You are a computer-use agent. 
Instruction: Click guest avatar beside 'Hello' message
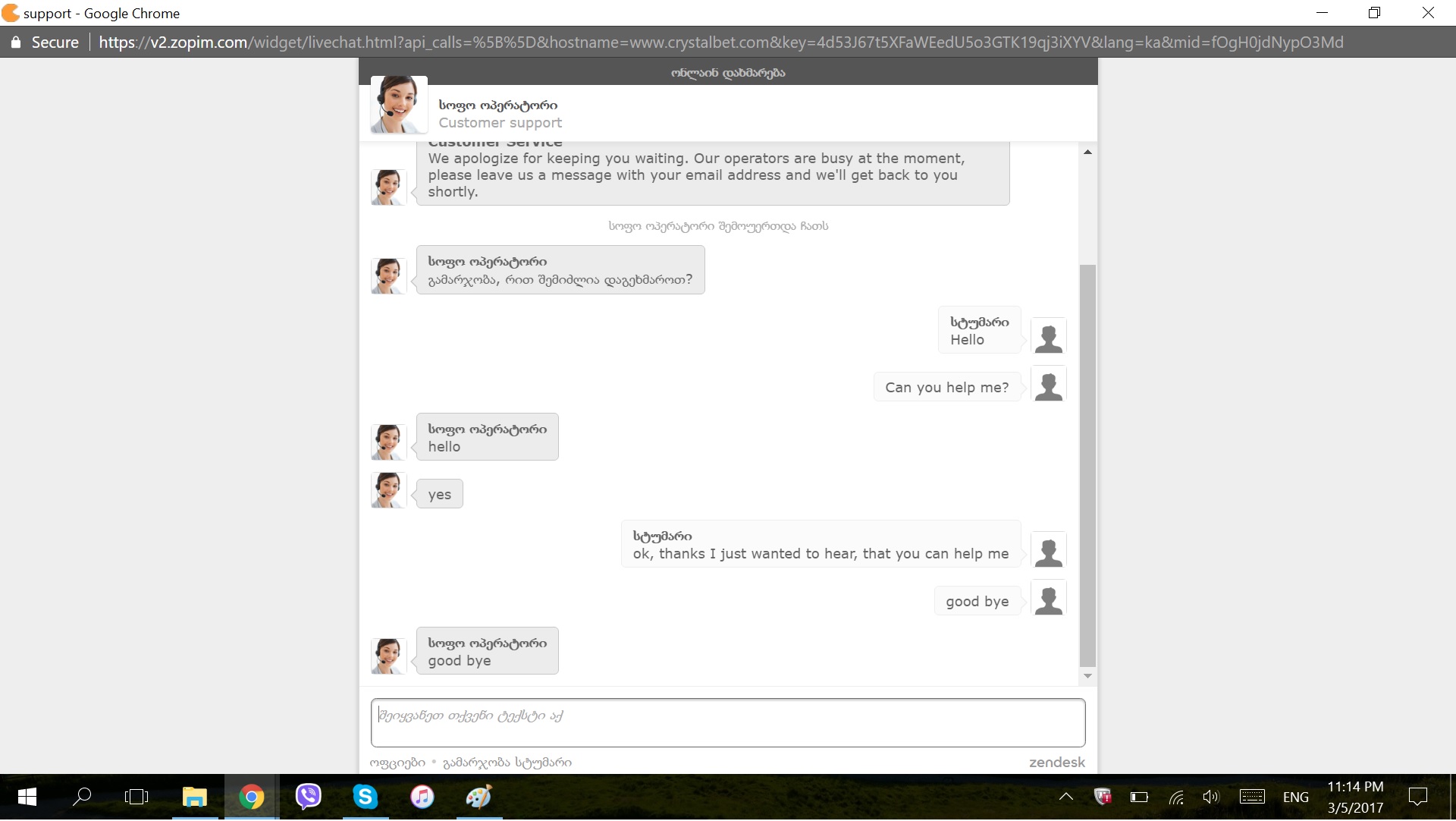coord(1048,337)
